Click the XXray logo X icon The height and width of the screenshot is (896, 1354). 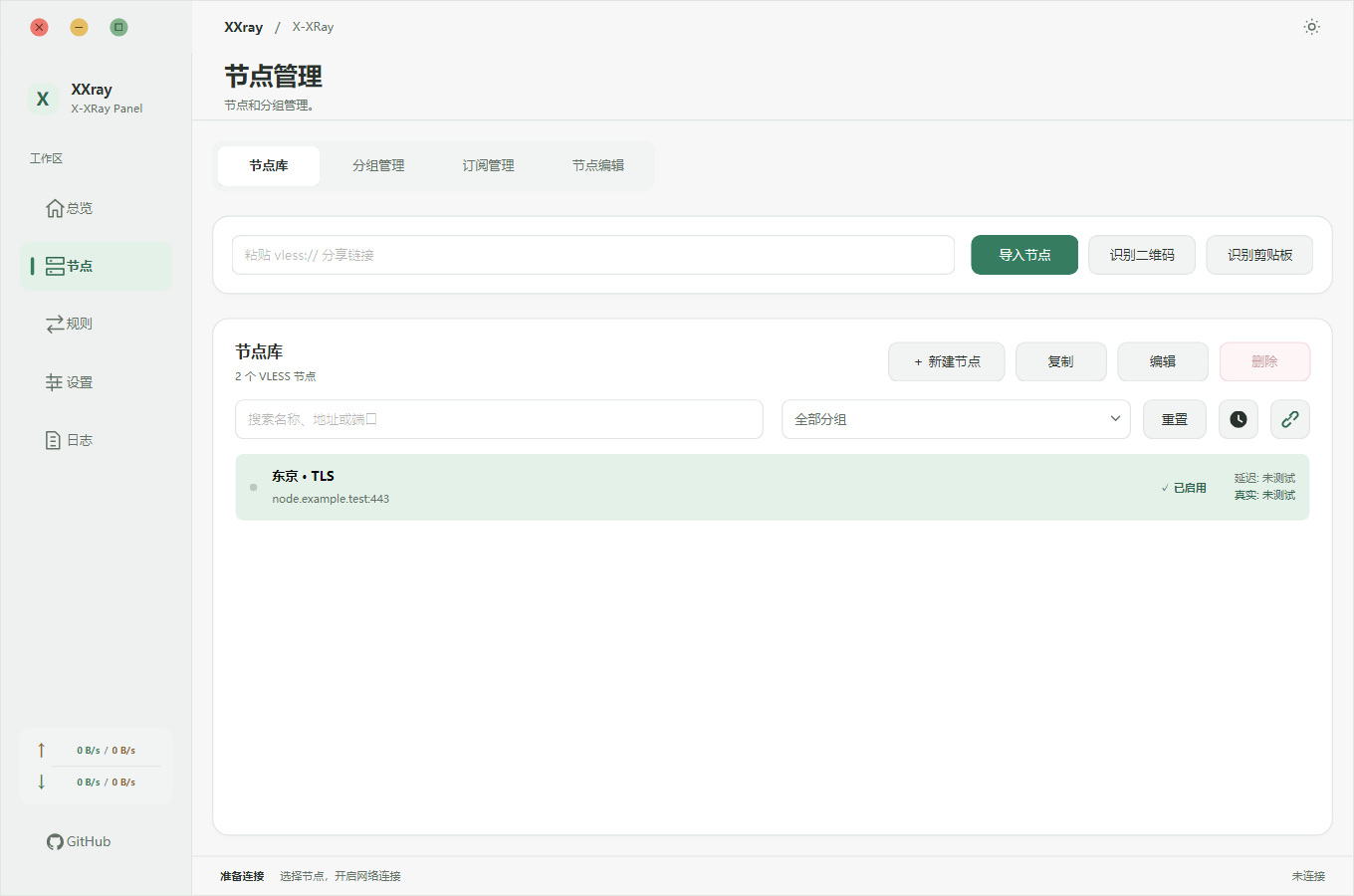point(43,99)
